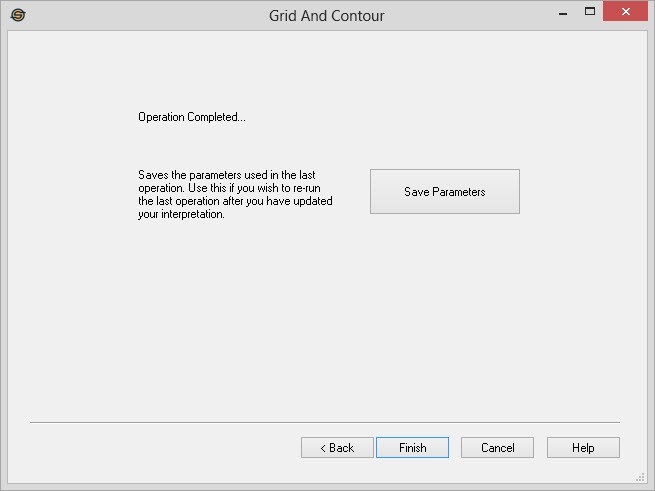Close the dialog with the red X
655x491 pixels.
click(626, 12)
